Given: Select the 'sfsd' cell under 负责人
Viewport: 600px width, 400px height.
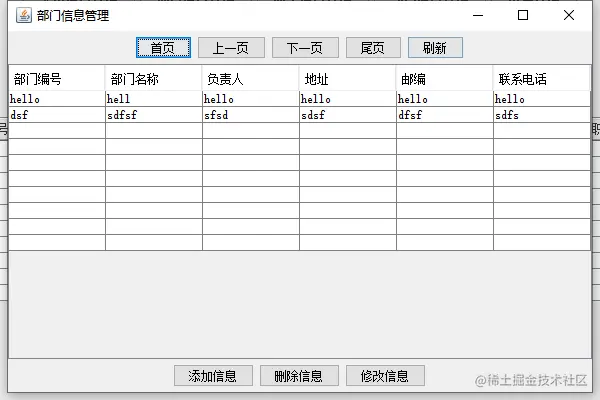Looking at the screenshot, I should [251, 115].
